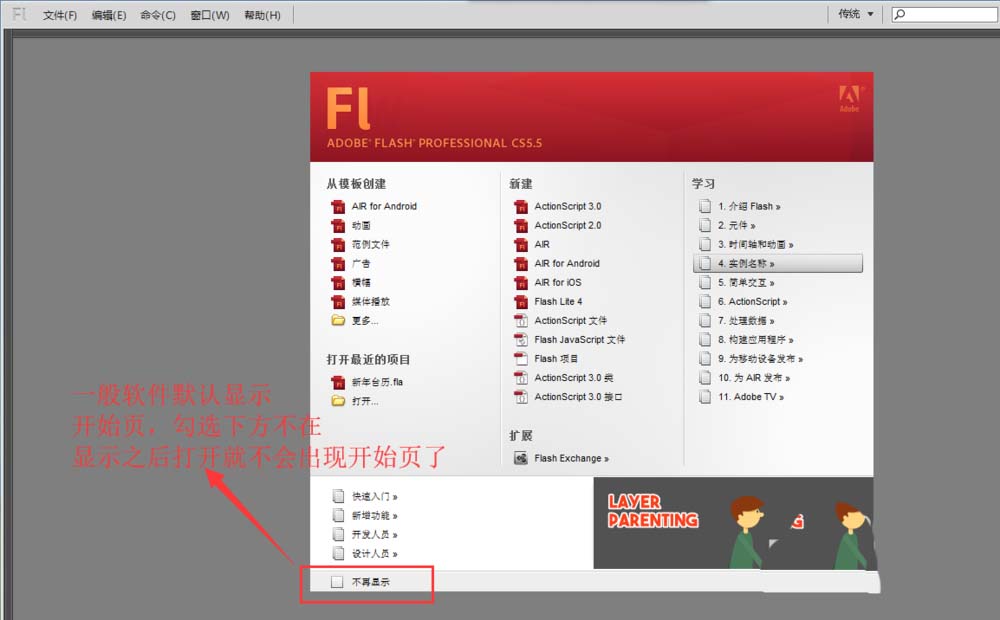Click the 打开... folder icon

tap(338, 401)
